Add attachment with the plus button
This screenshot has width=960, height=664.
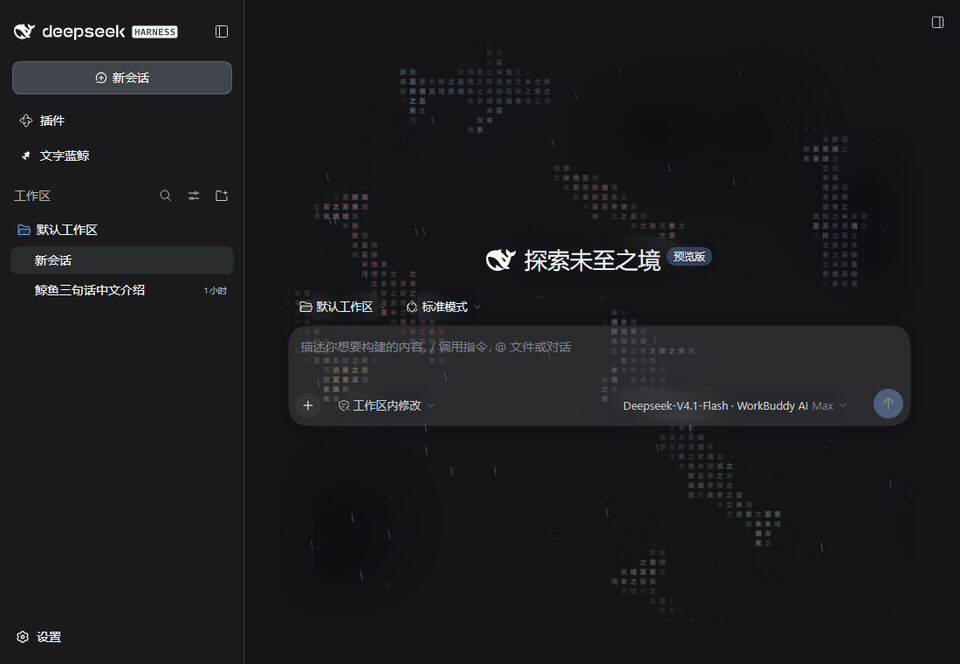(x=308, y=405)
